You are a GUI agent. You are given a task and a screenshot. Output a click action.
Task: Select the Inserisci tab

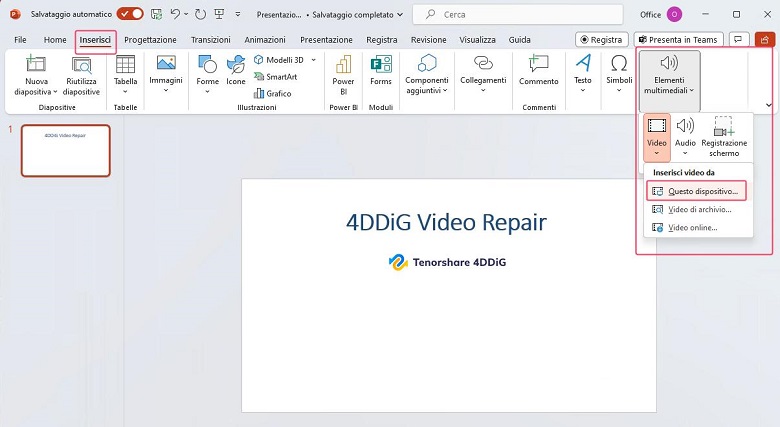(96, 40)
